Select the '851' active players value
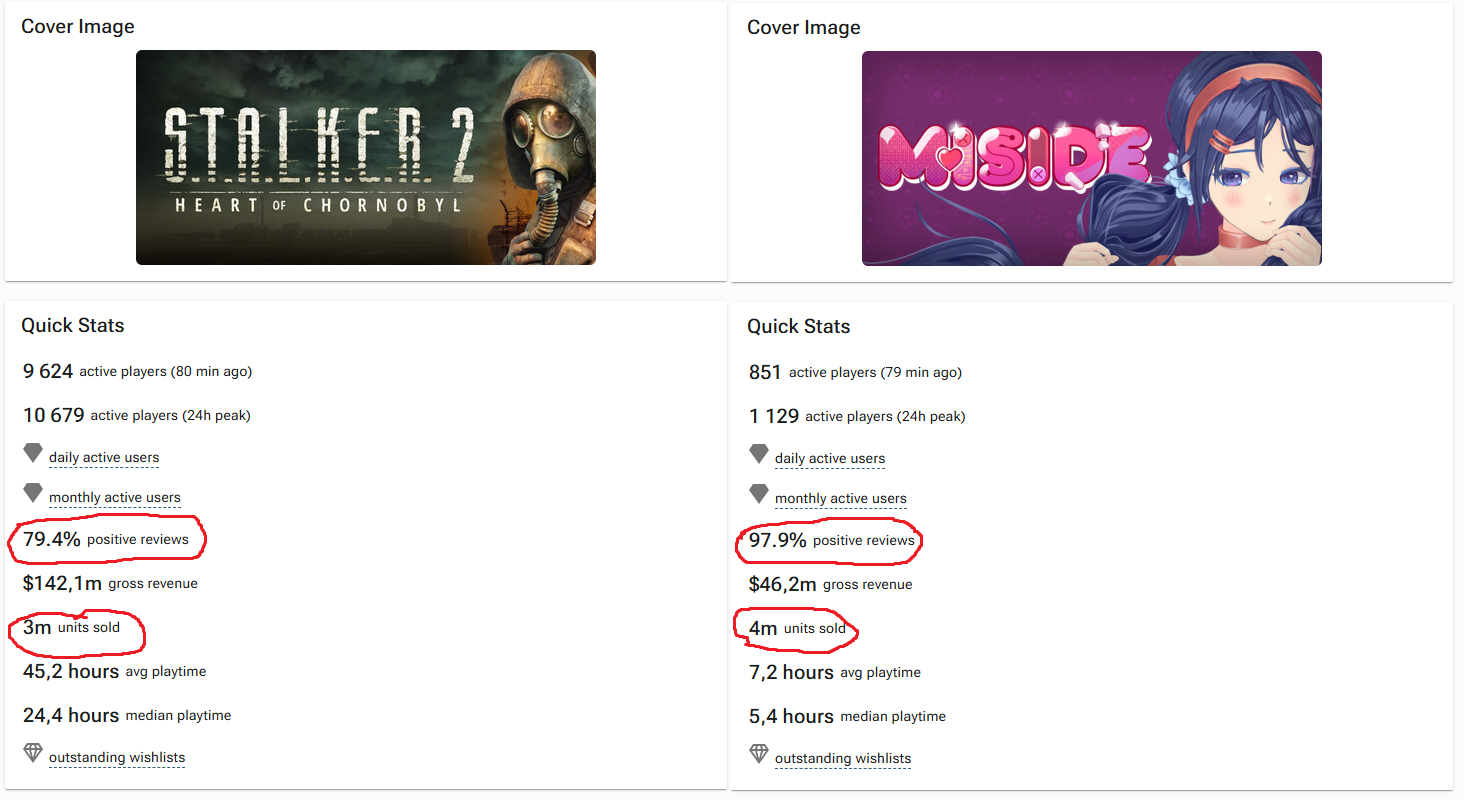 765,372
